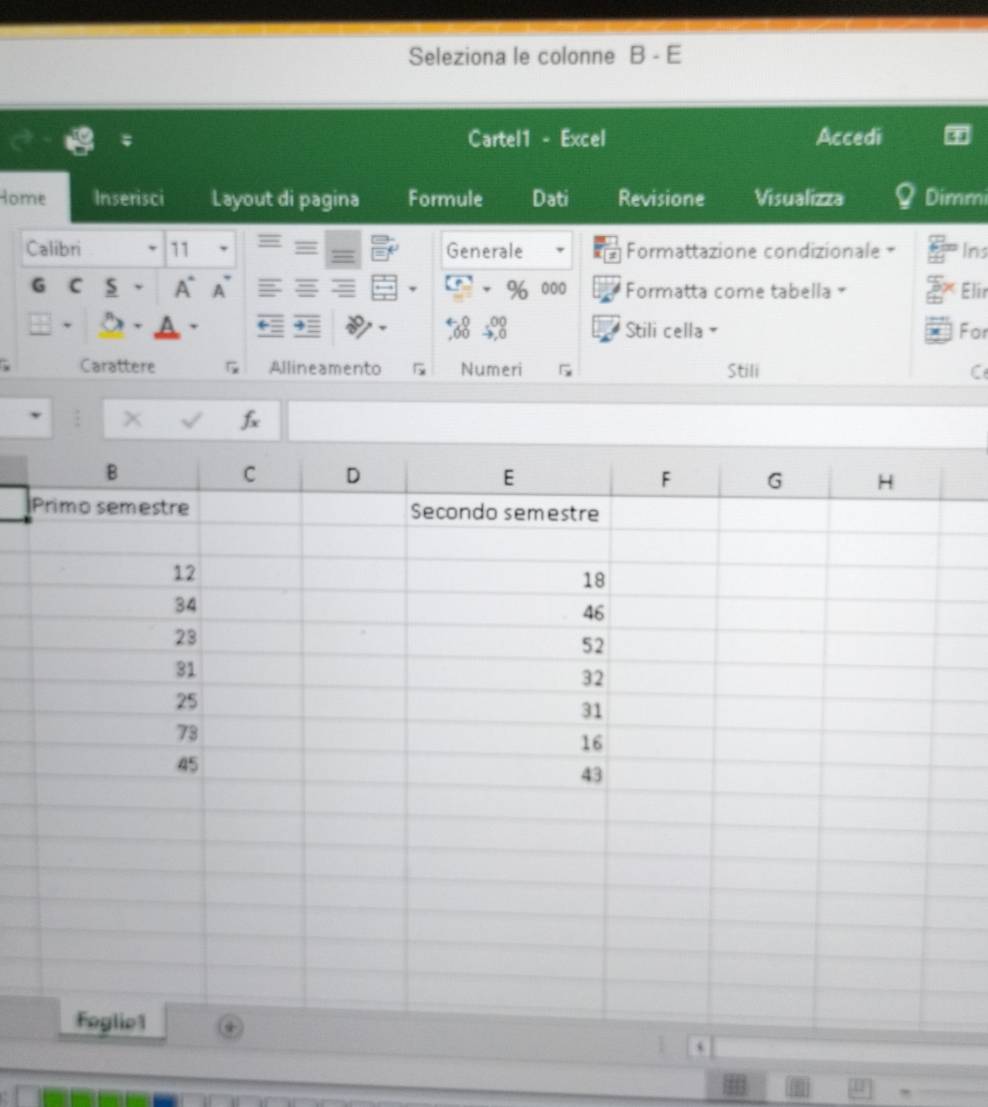Toggle bold (G) formatting
The width and height of the screenshot is (988, 1107).
[x=38, y=288]
